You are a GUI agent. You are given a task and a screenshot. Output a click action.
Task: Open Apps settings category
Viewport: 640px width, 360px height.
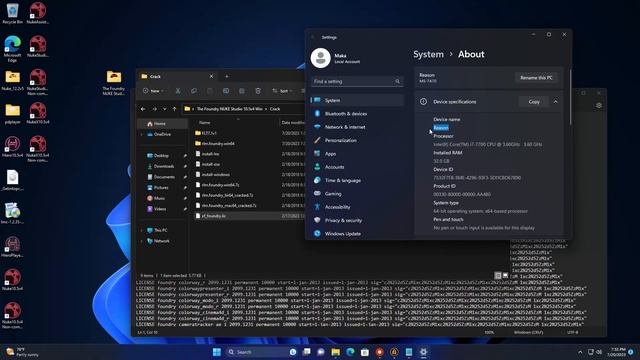click(x=357, y=154)
